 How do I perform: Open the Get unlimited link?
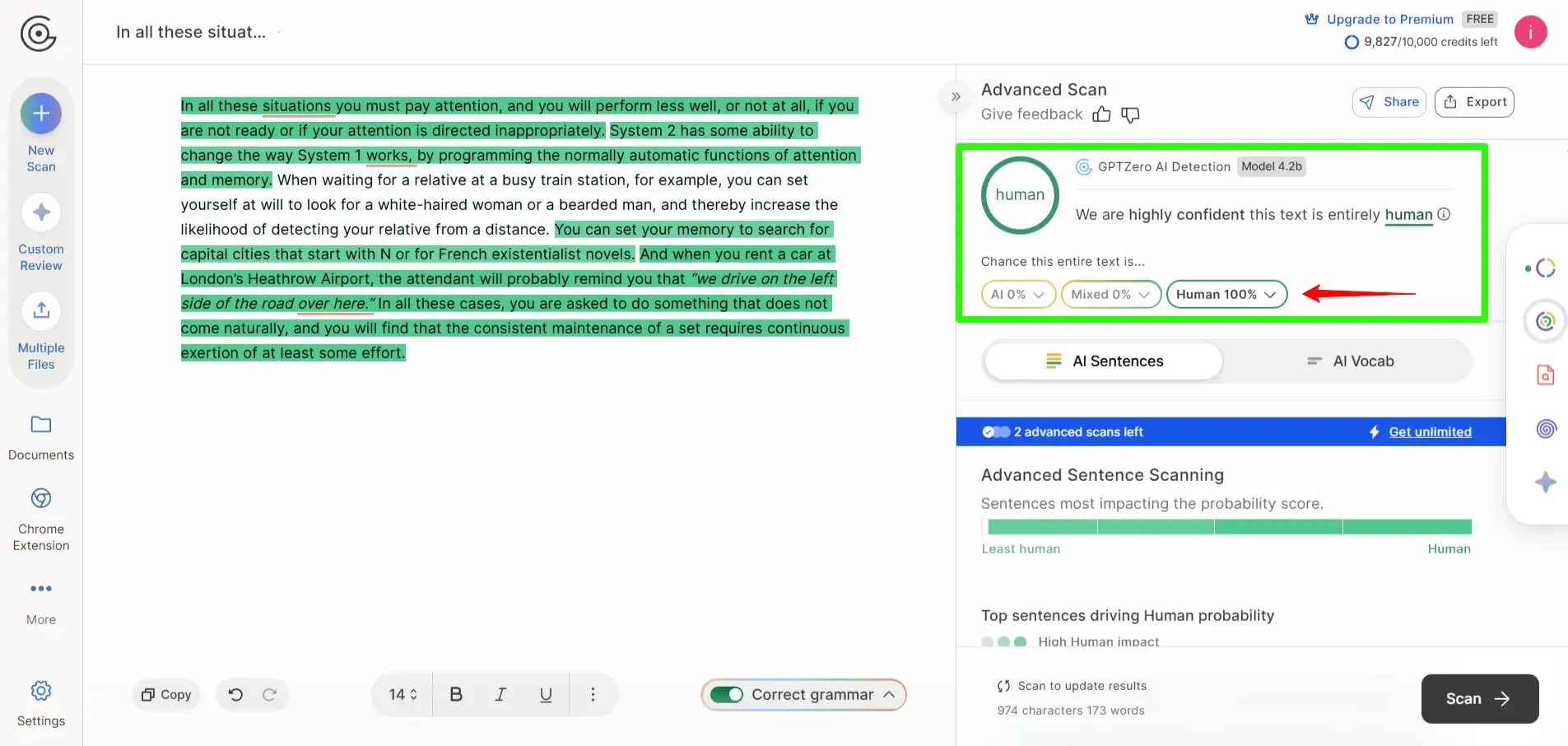click(1430, 432)
